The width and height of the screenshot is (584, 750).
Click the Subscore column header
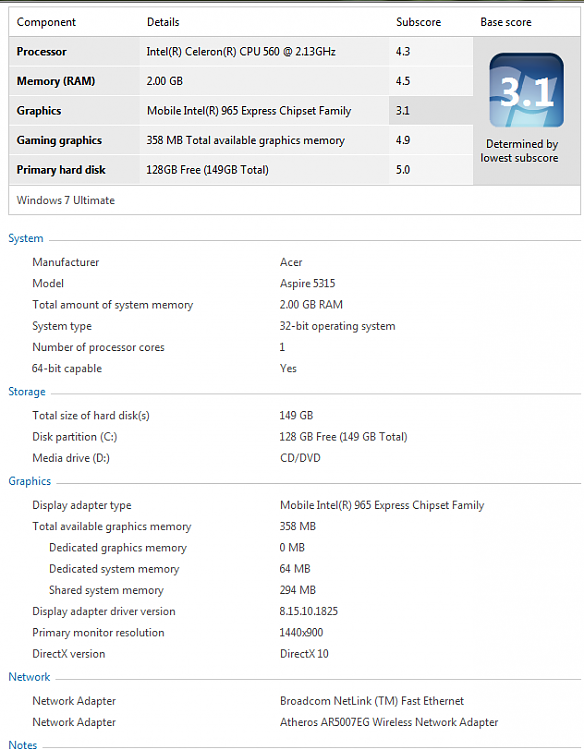tap(419, 22)
